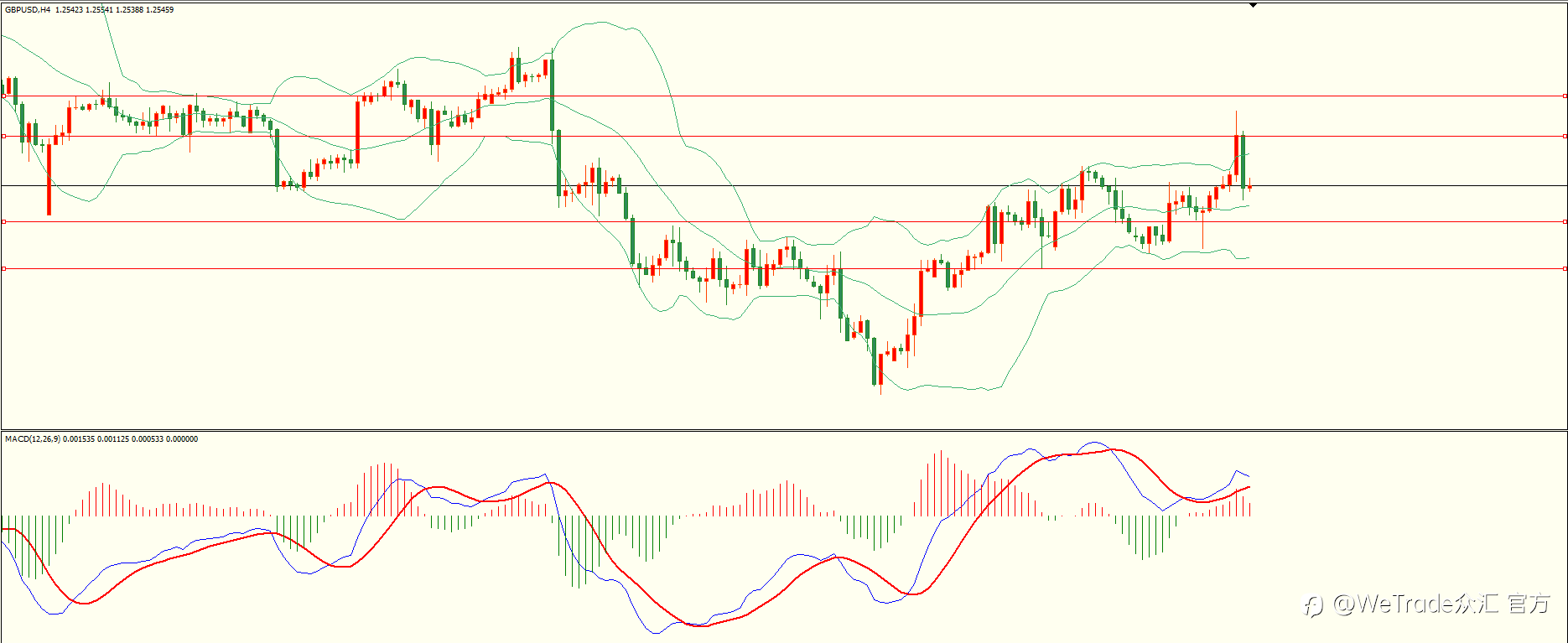Select right handle of third red line
The height and width of the screenshot is (643, 1568).
tap(1565, 222)
